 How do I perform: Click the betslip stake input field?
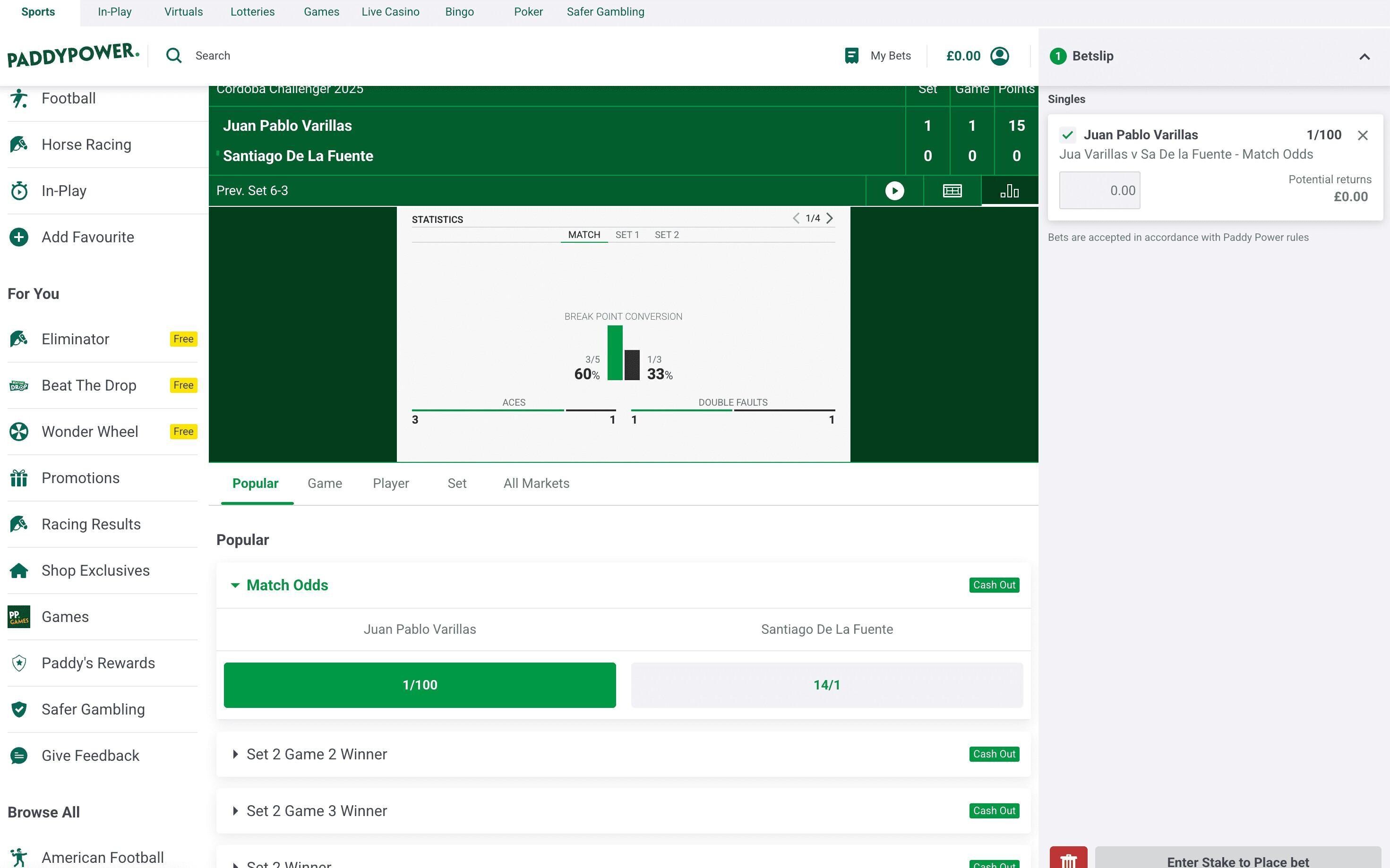1099,191
